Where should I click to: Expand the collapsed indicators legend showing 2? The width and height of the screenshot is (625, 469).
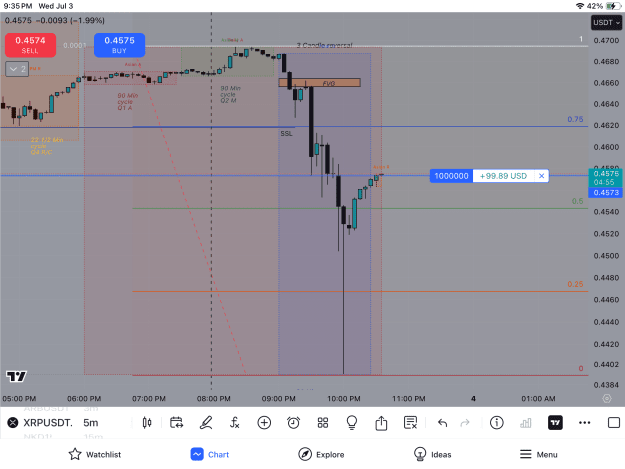point(17,69)
